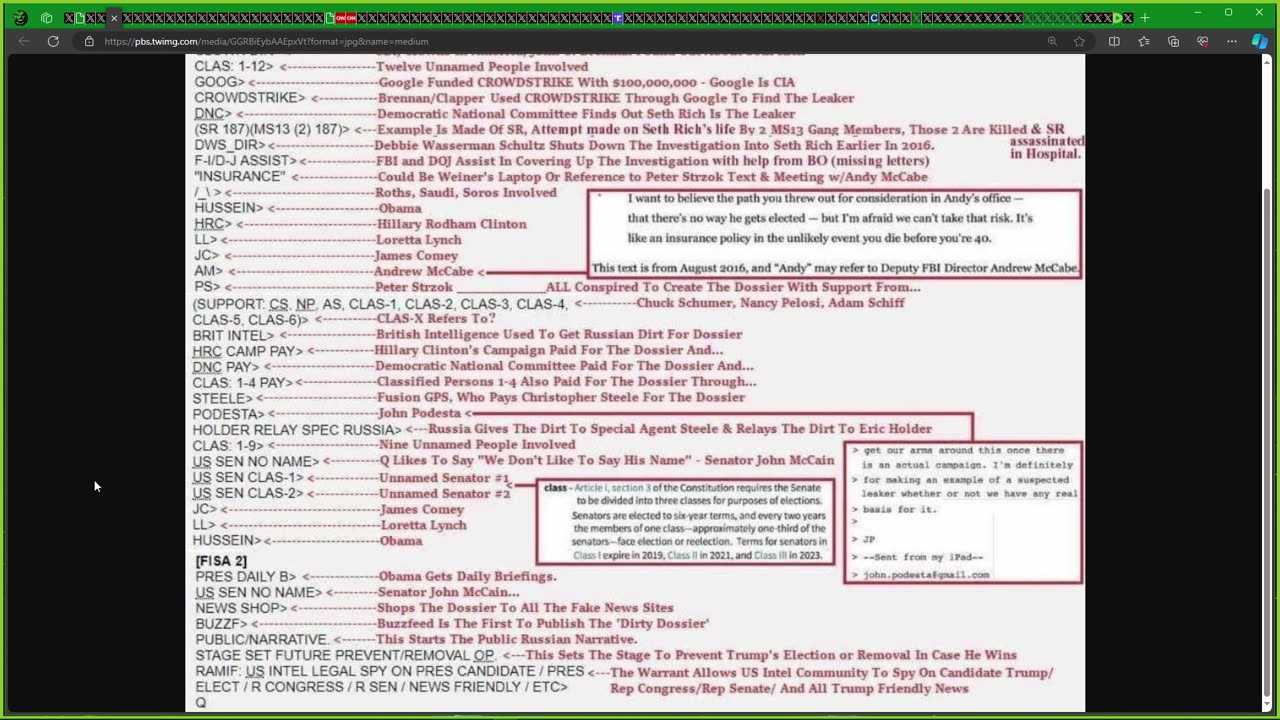View site information via the lock icon
This screenshot has height=720, width=1280.
click(x=89, y=41)
